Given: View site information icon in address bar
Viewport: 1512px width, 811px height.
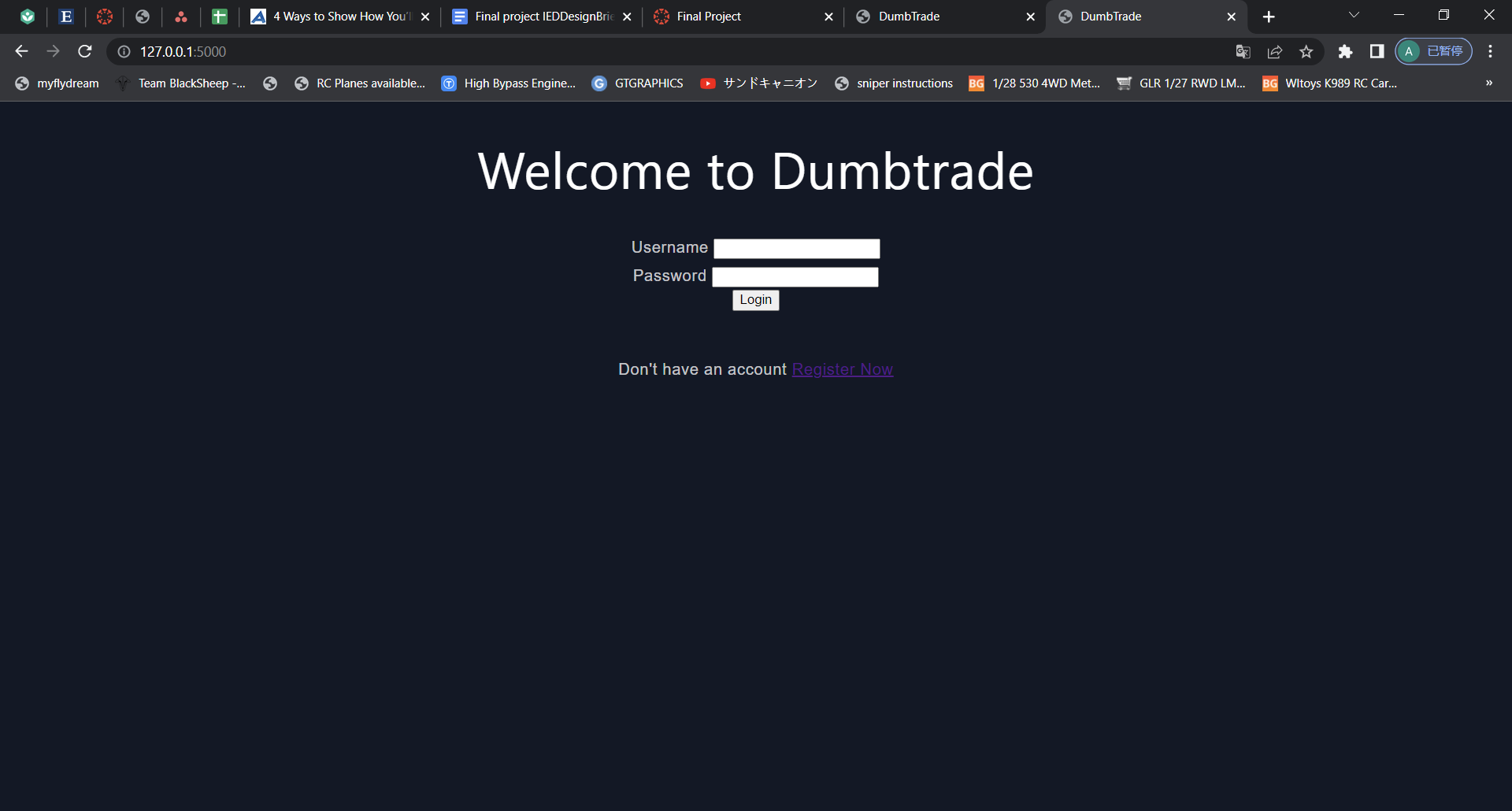Looking at the screenshot, I should pyautogui.click(x=124, y=51).
